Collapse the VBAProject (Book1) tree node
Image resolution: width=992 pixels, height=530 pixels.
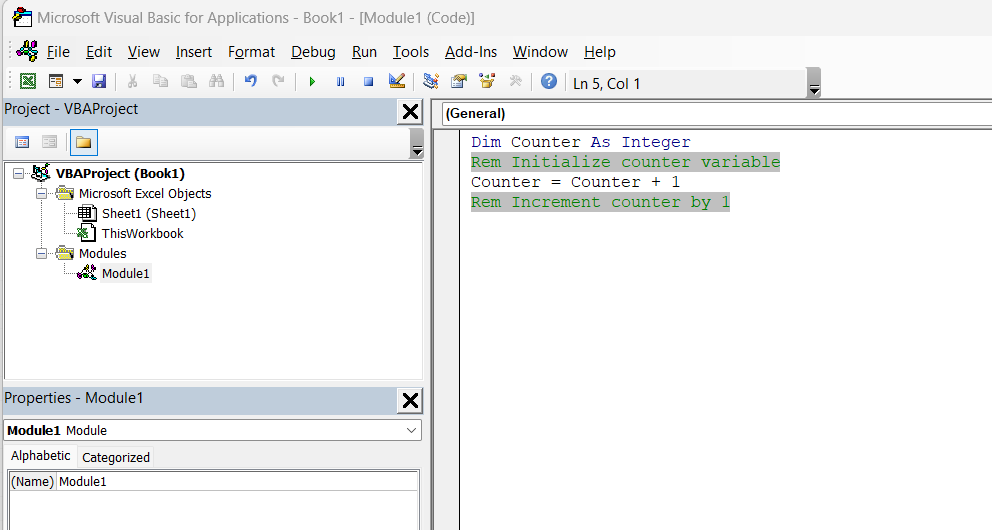tap(19, 173)
